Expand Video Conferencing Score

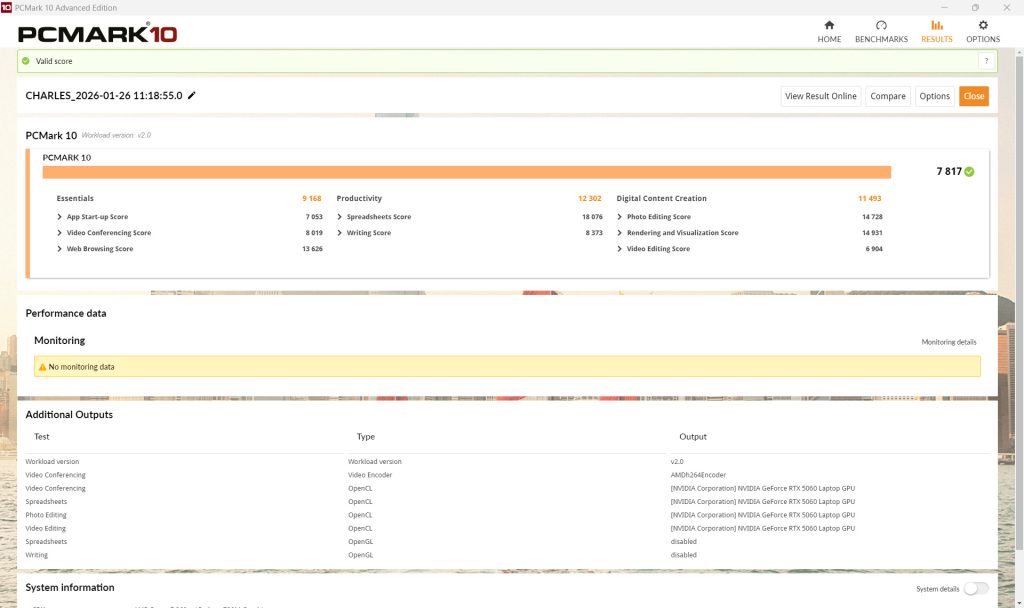click(59, 233)
